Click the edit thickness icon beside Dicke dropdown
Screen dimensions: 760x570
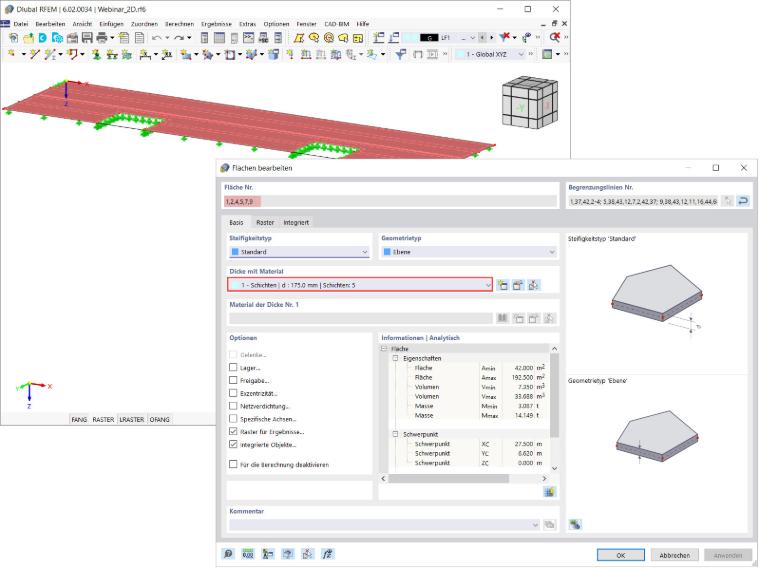click(x=518, y=285)
